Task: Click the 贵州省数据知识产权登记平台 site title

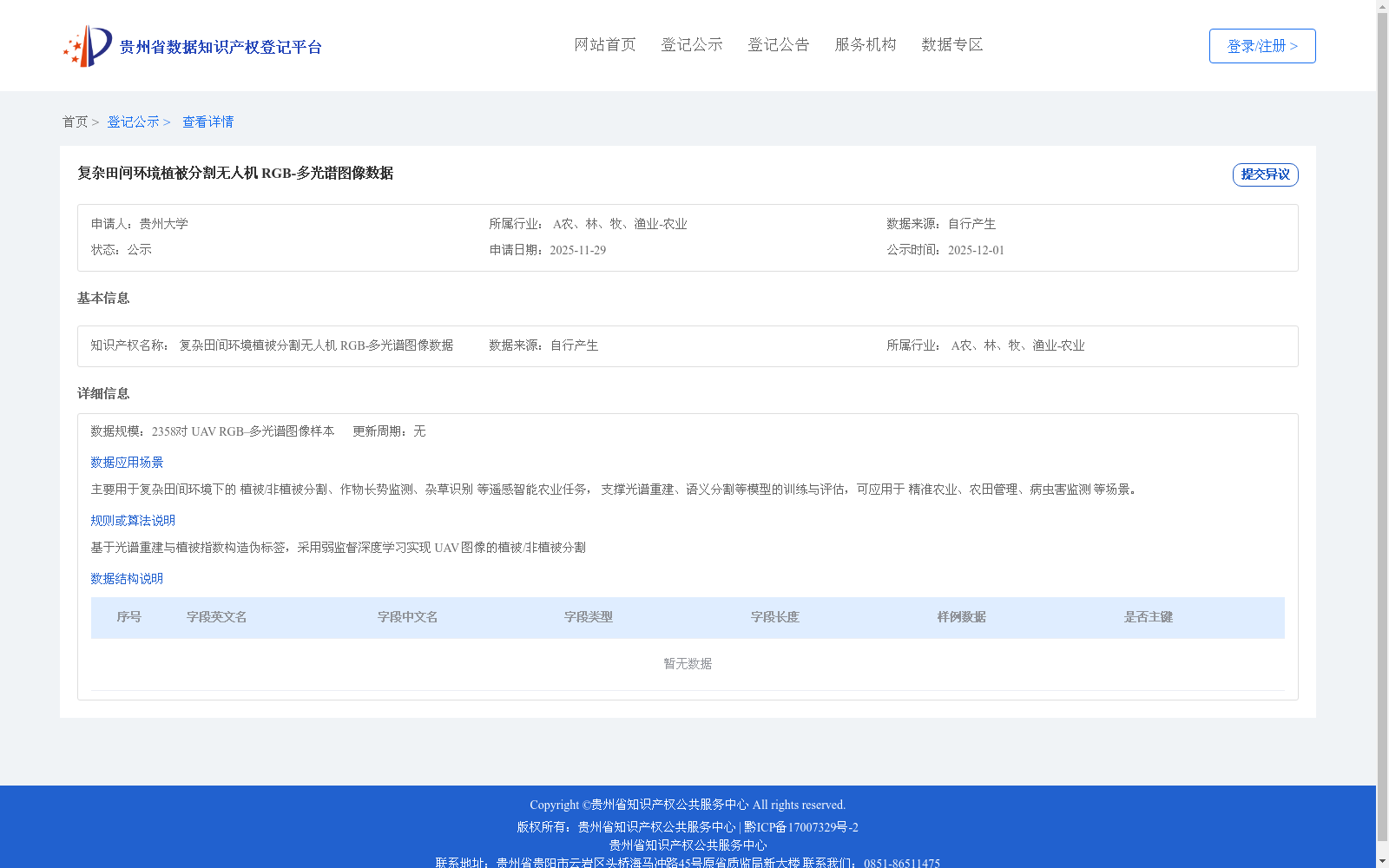Action: 221,47
